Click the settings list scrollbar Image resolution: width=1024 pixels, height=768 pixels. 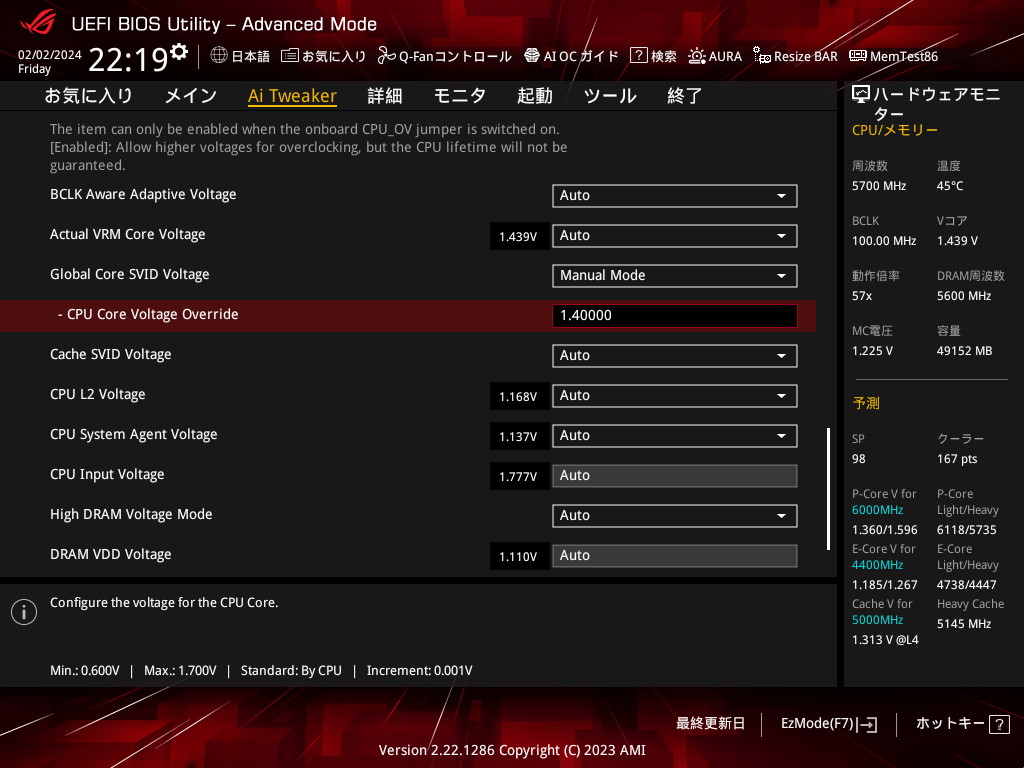pos(828,488)
